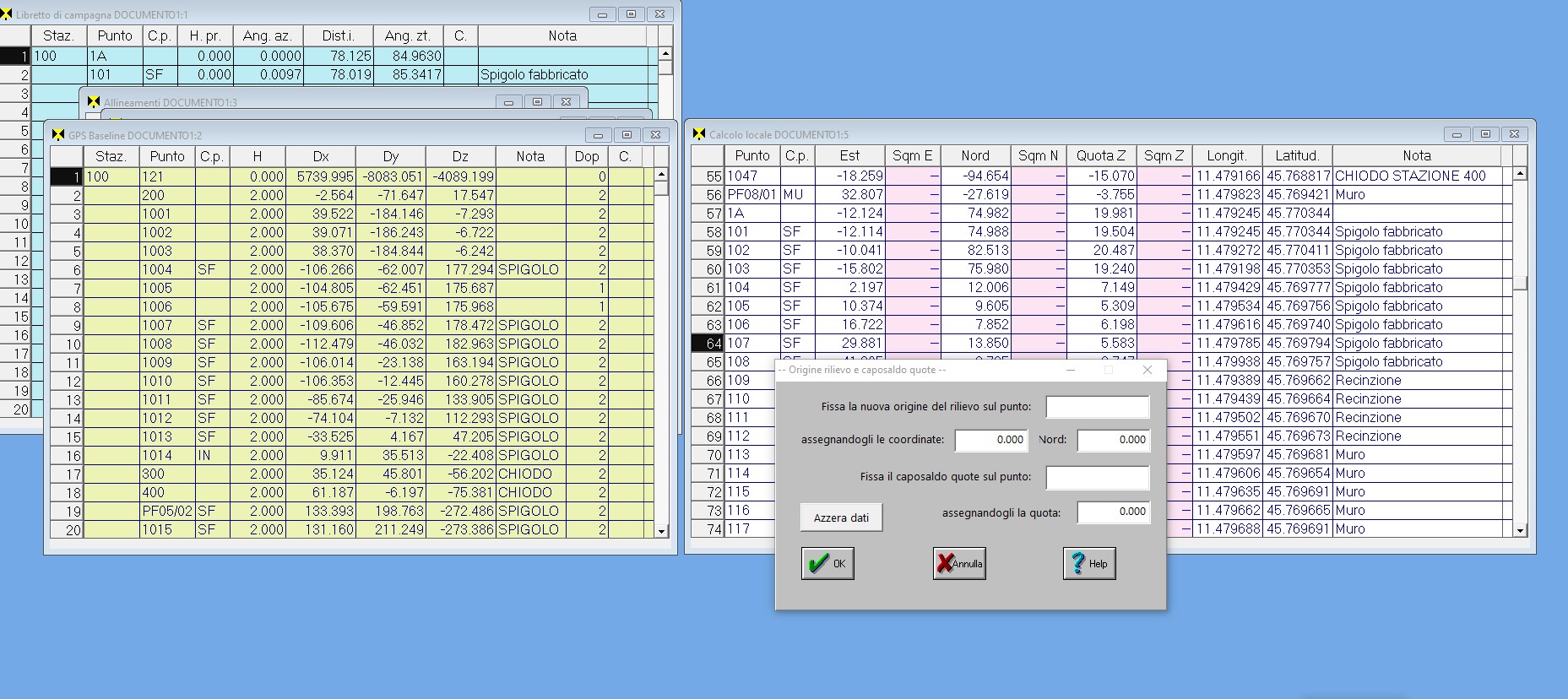This screenshot has width=1568, height=699.
Task: Click the Allineamenti window icon
Action: pos(94,102)
